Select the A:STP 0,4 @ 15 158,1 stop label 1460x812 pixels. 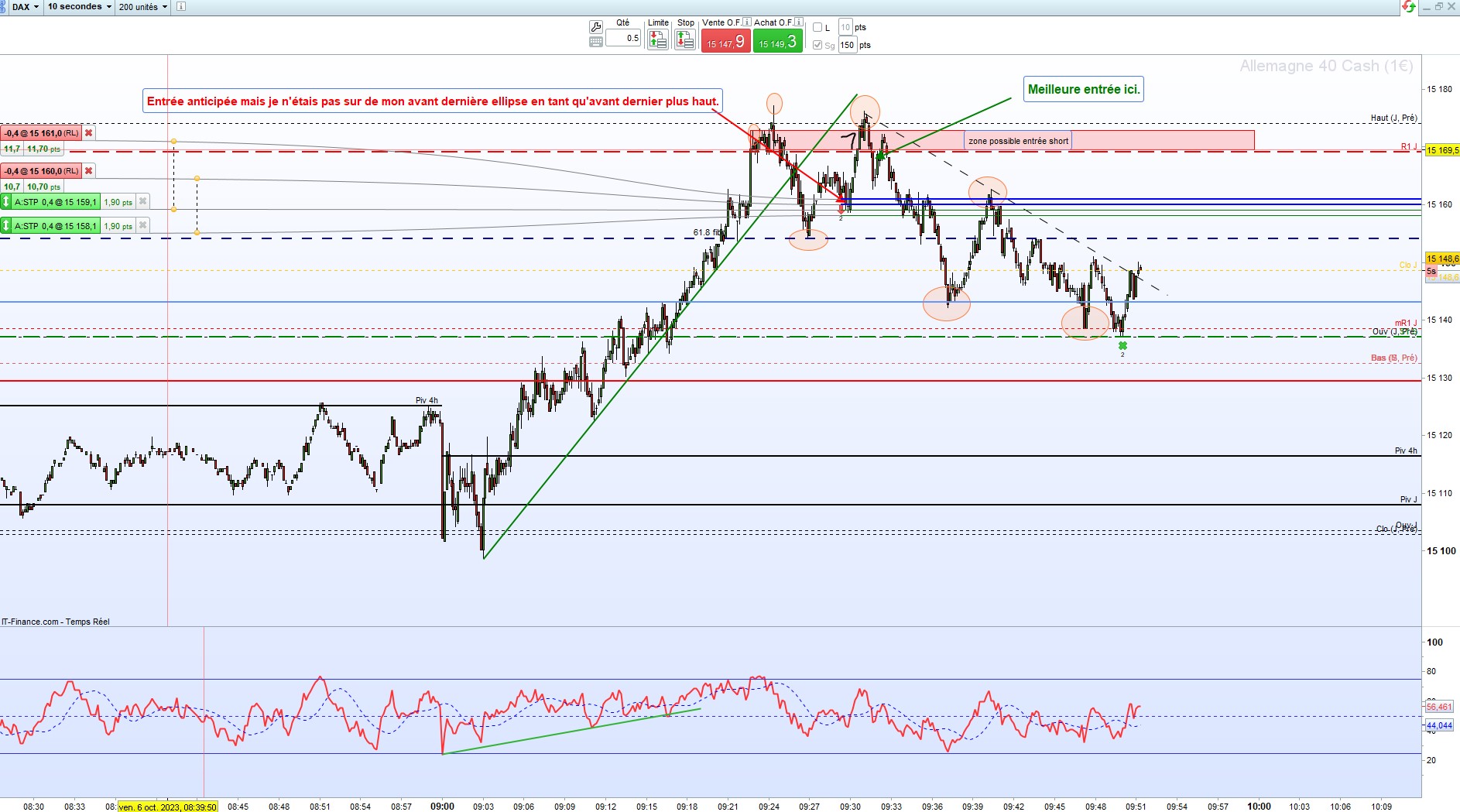point(56,226)
